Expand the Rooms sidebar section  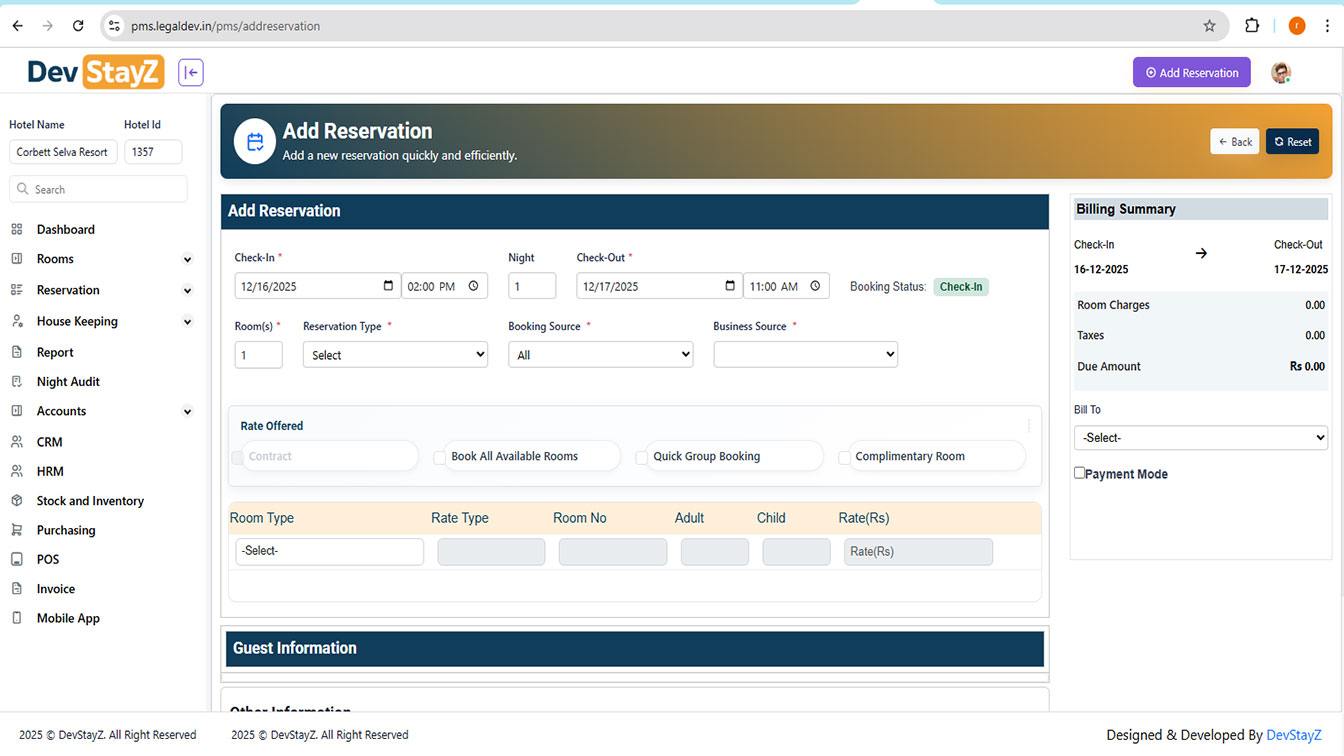[x=58, y=259]
